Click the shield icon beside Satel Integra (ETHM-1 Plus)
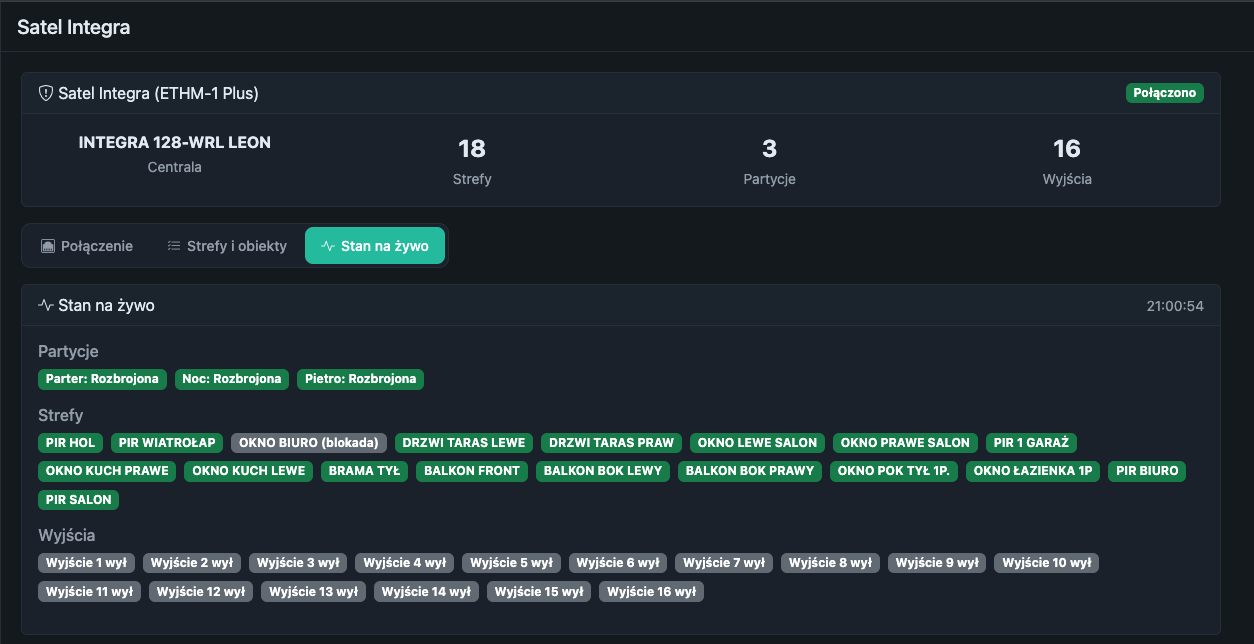Viewport: 1254px width, 644px height. click(x=45, y=93)
